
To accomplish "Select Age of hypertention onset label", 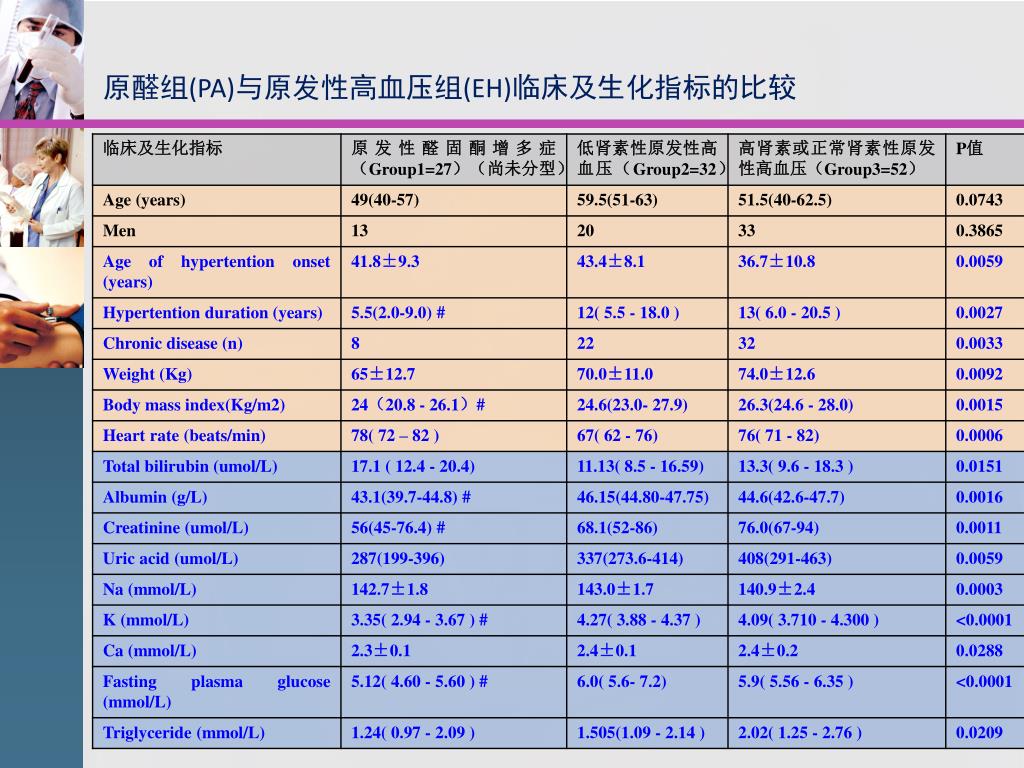I will coord(216,272).
